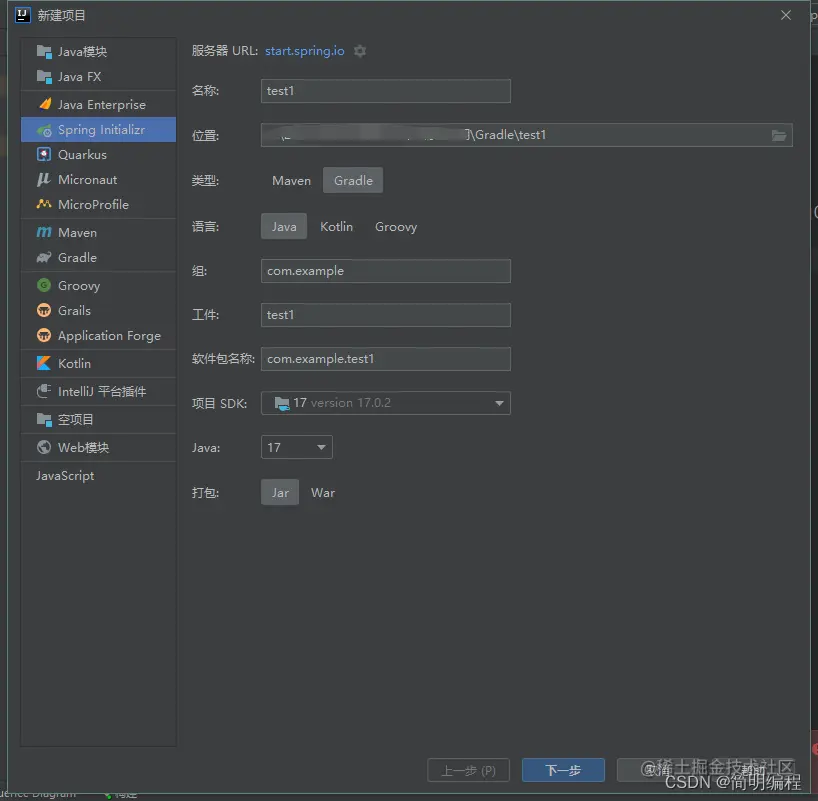Click the green Groovy icon
This screenshot has height=801, width=818.
tap(44, 285)
